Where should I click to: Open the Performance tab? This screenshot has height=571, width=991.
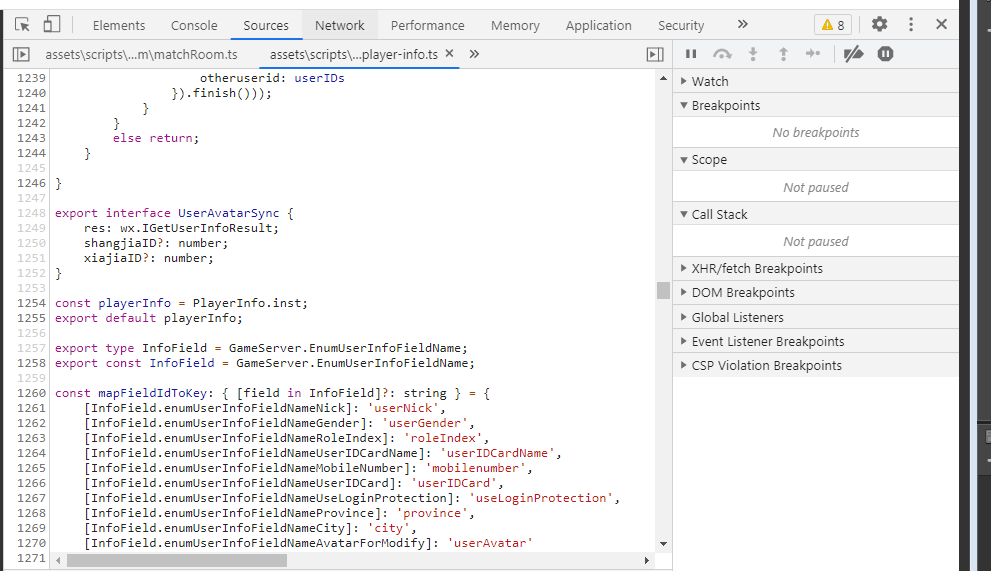[x=427, y=25]
